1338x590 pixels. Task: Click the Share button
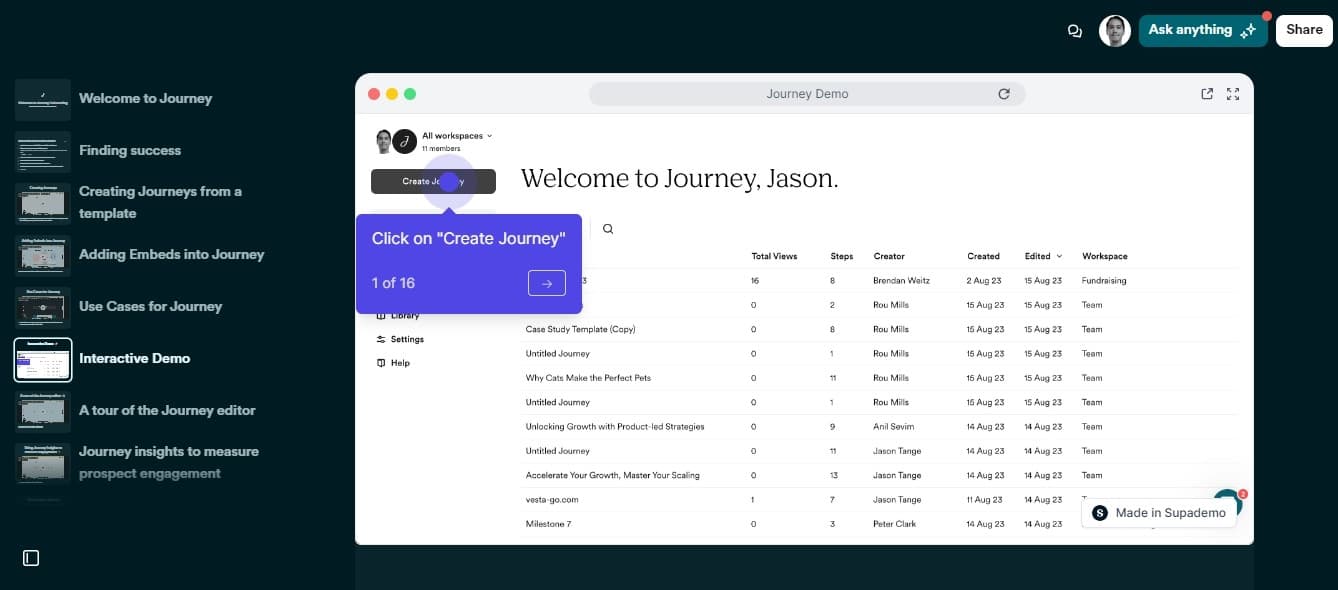1304,30
